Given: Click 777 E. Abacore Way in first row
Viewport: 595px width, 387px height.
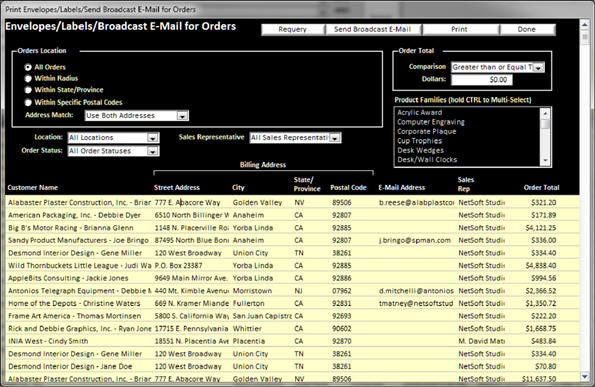Looking at the screenshot, I should [x=187, y=203].
